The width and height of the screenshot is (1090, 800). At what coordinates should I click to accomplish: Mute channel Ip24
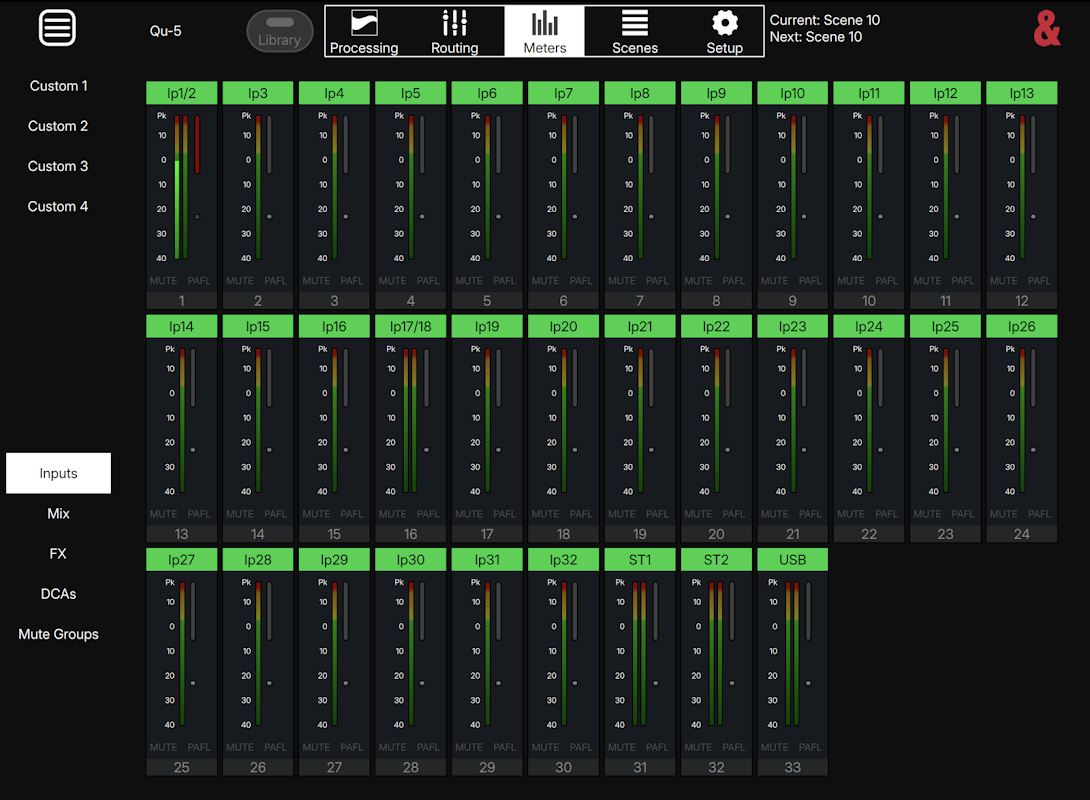pyautogui.click(x=851, y=514)
